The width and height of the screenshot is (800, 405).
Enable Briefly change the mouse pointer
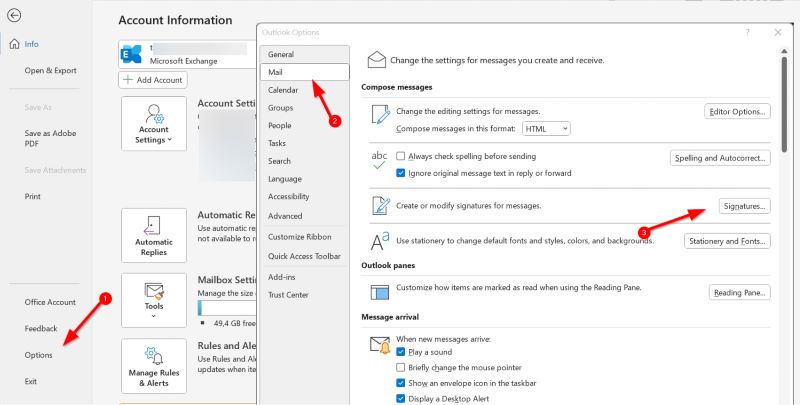(401, 367)
